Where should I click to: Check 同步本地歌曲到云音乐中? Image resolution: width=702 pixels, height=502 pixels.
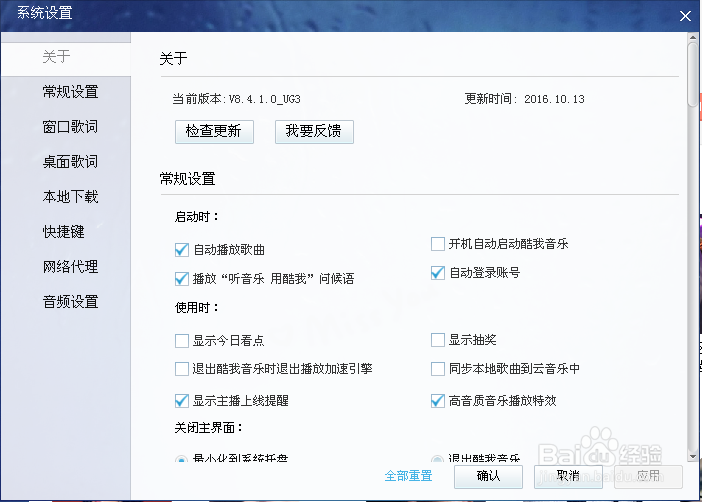pyautogui.click(x=437, y=369)
